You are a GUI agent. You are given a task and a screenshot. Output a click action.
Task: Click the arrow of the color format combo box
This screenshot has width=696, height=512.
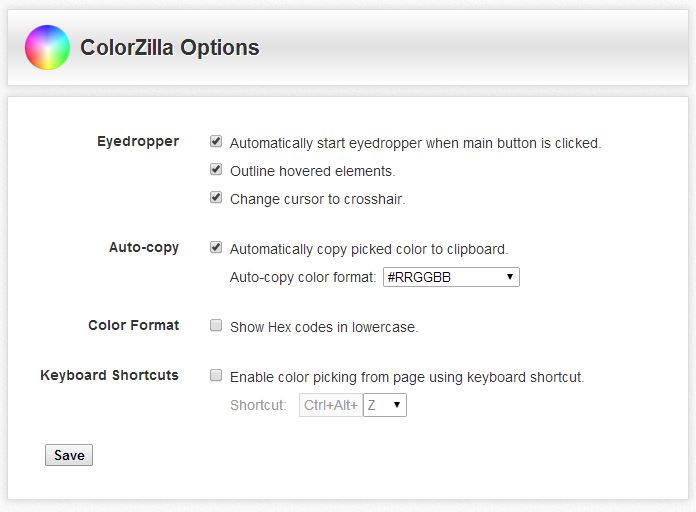(510, 277)
